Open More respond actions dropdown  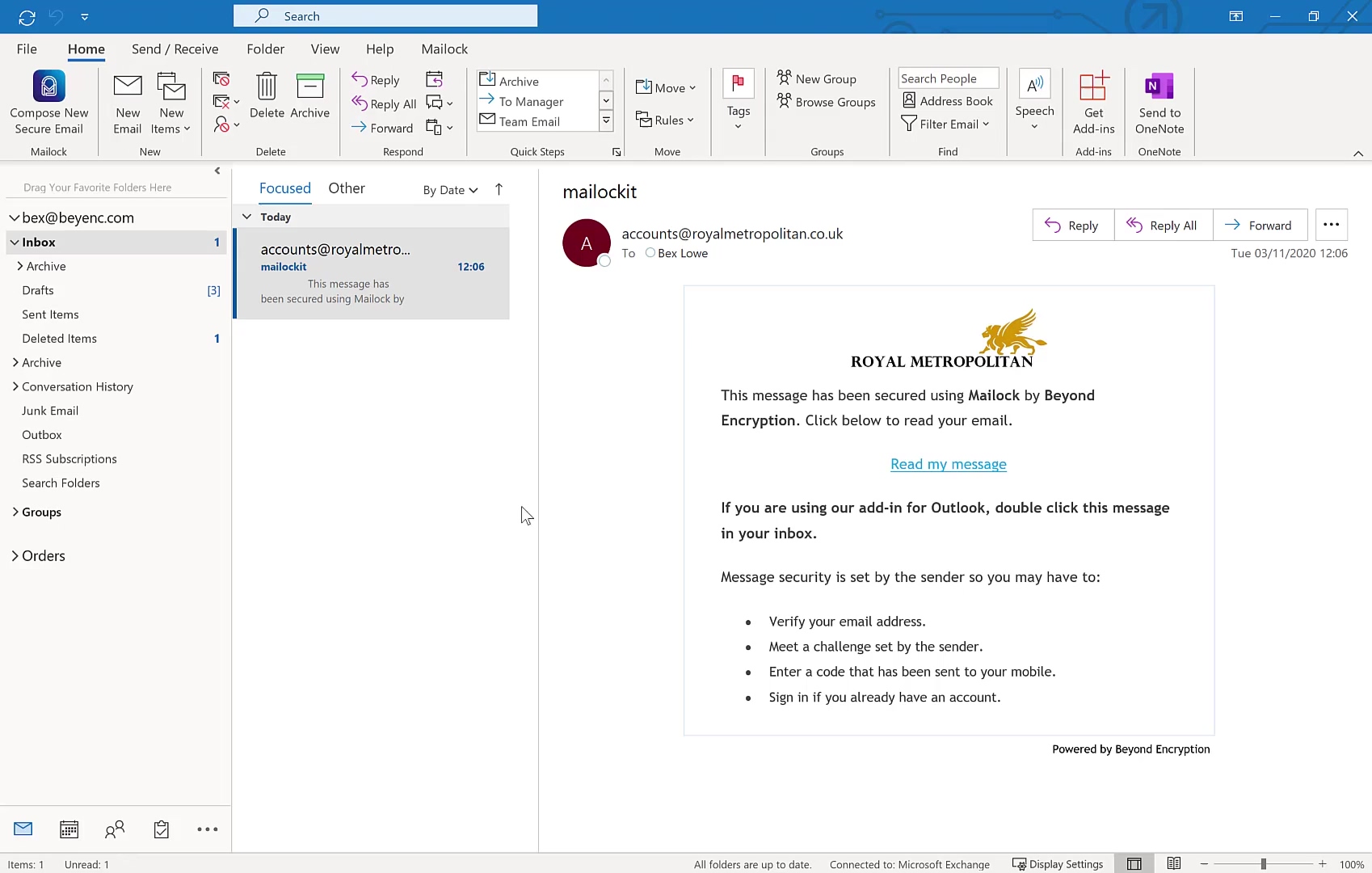(440, 127)
